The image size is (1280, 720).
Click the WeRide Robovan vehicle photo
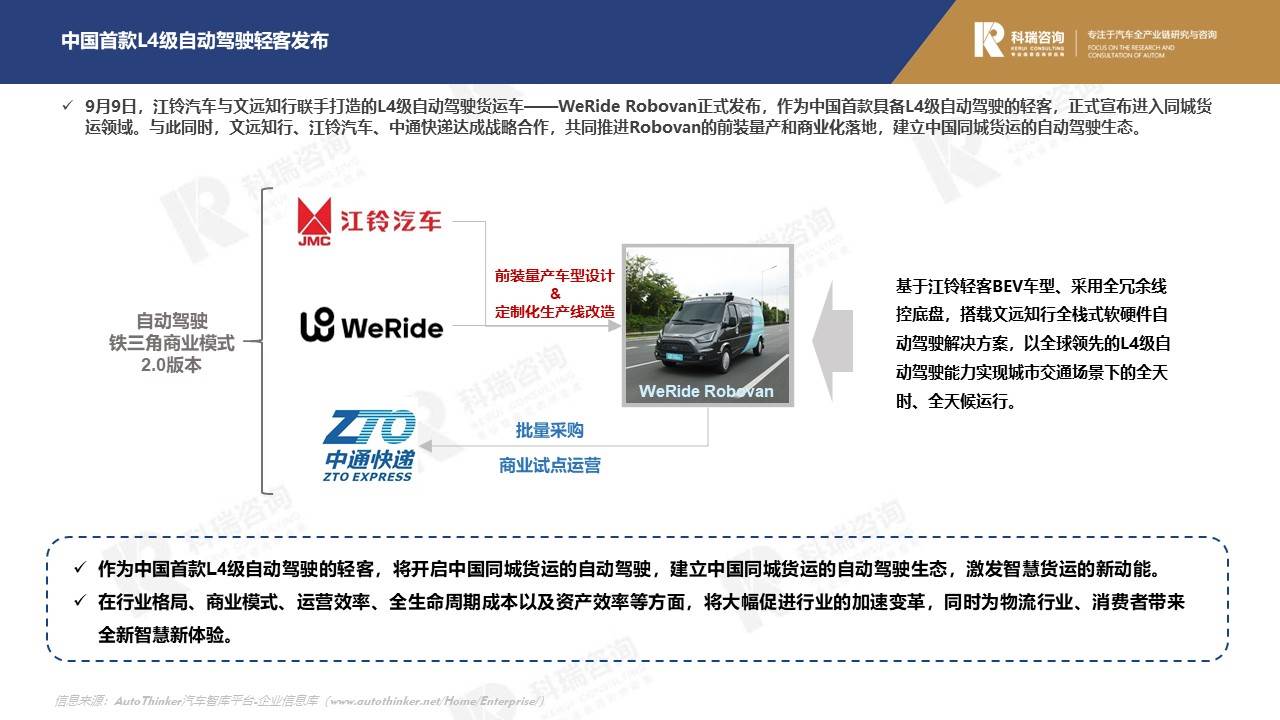pos(707,324)
